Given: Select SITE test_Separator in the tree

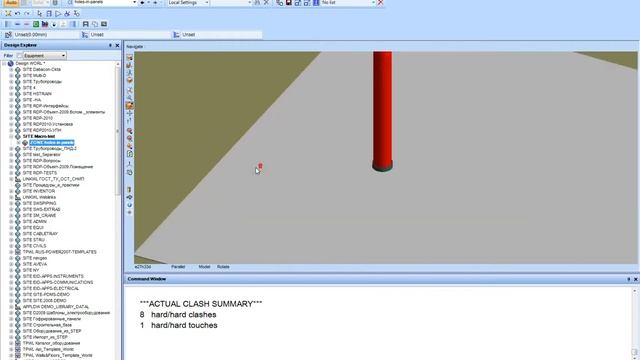Looking at the screenshot, I should click(42, 155).
